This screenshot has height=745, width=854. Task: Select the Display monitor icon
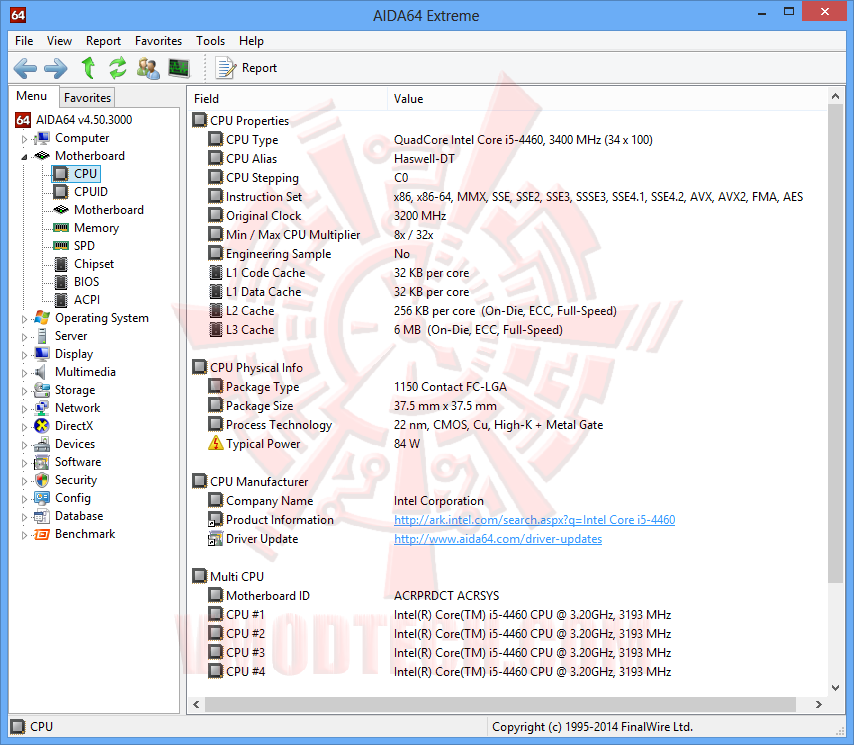point(42,353)
